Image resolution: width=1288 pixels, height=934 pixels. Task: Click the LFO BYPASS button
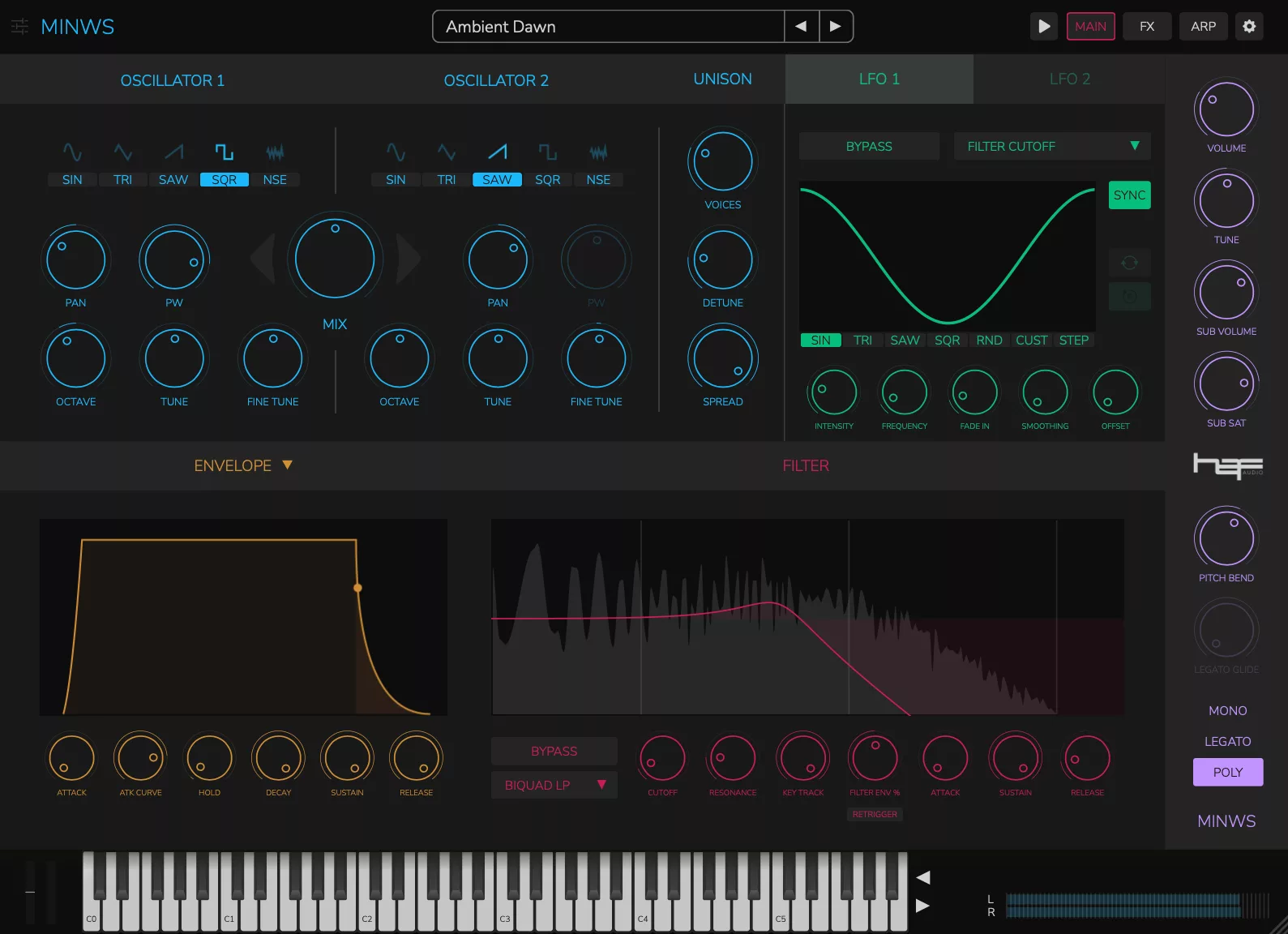tap(869, 147)
